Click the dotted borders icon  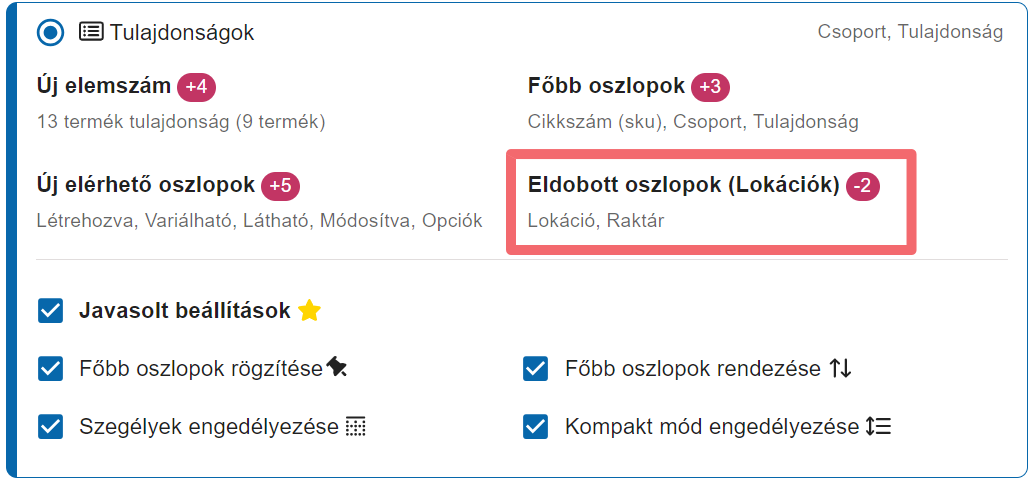click(356, 427)
